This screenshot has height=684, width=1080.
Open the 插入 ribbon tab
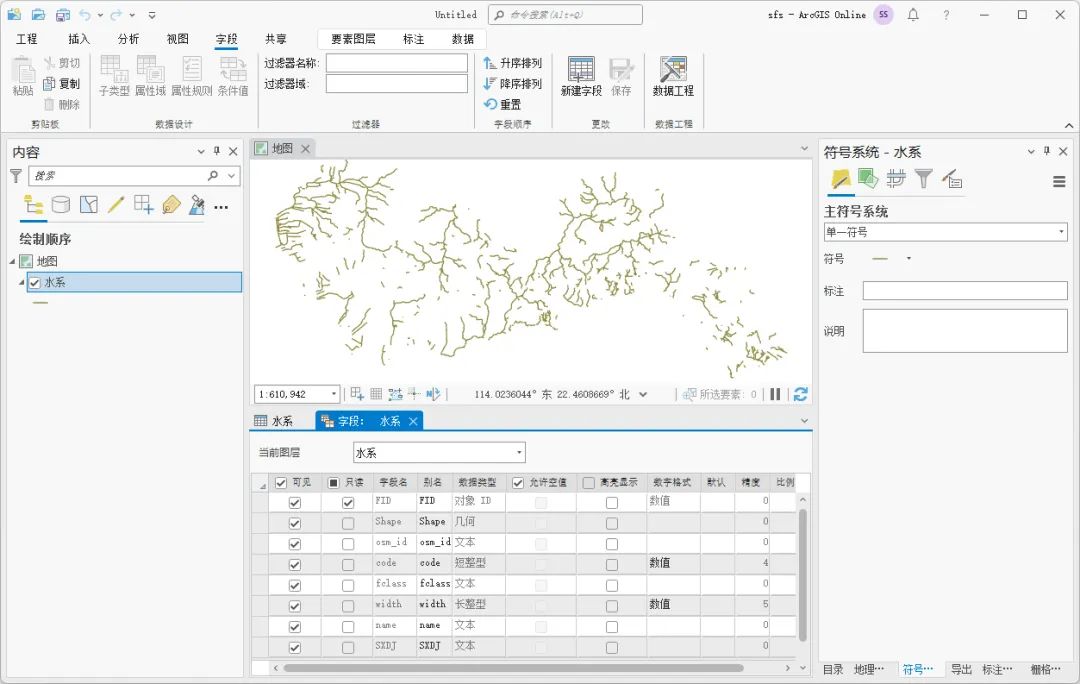tap(79, 39)
